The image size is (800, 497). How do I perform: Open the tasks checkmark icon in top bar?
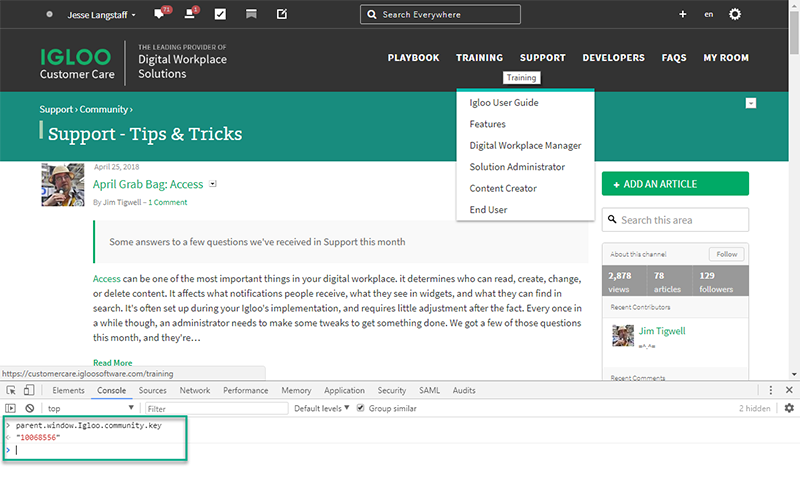[220, 14]
